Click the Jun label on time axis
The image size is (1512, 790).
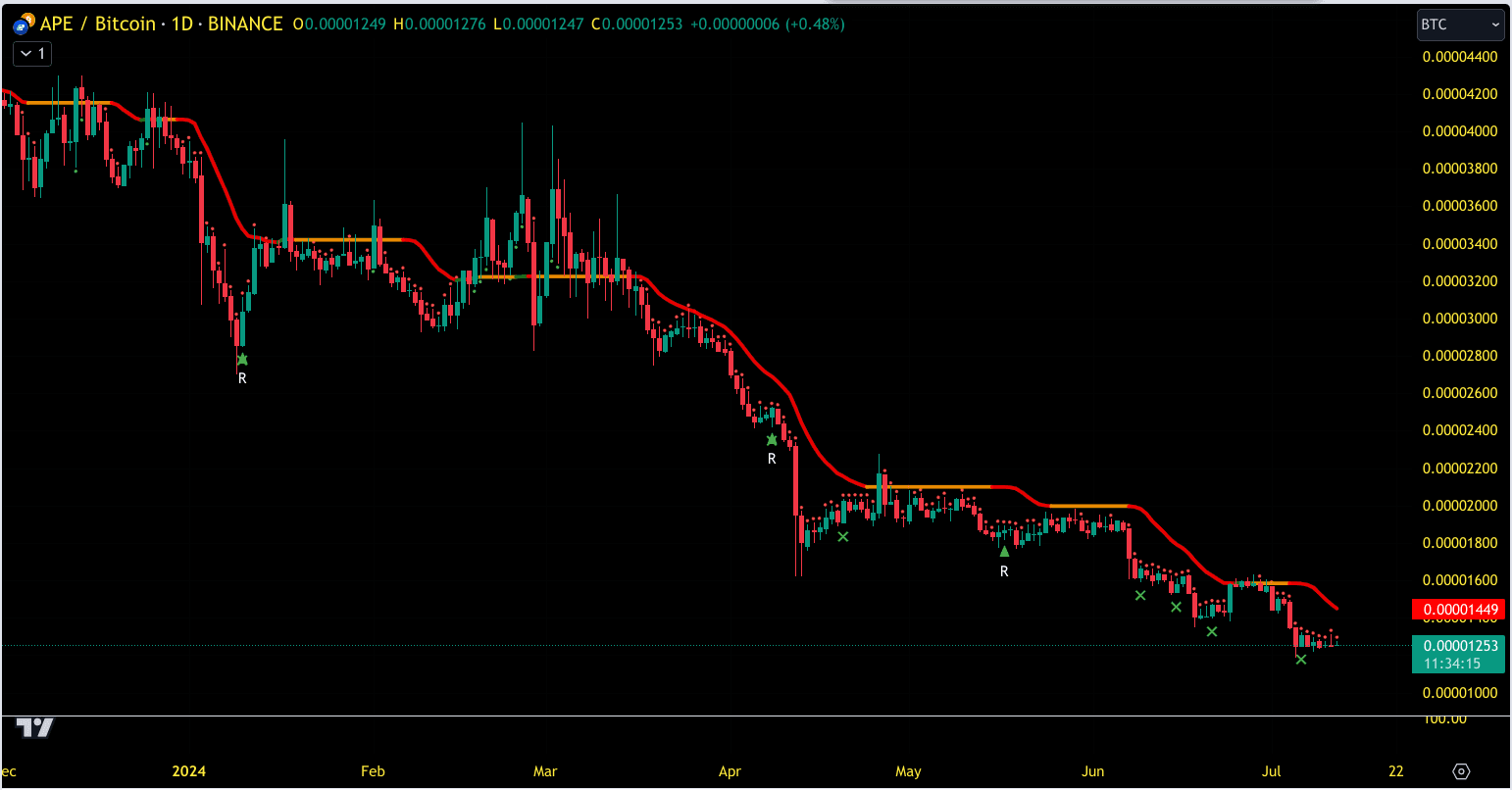1092,771
